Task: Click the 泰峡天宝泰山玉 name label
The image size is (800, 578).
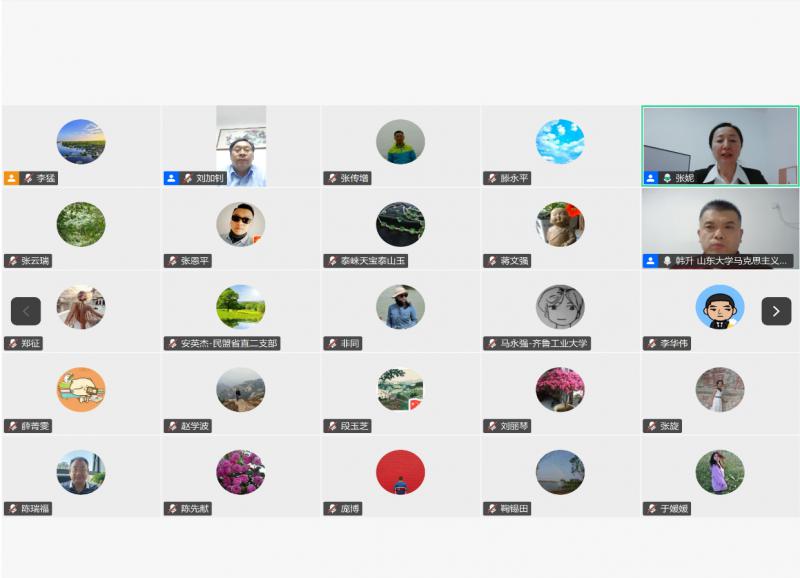Action: click(x=372, y=261)
